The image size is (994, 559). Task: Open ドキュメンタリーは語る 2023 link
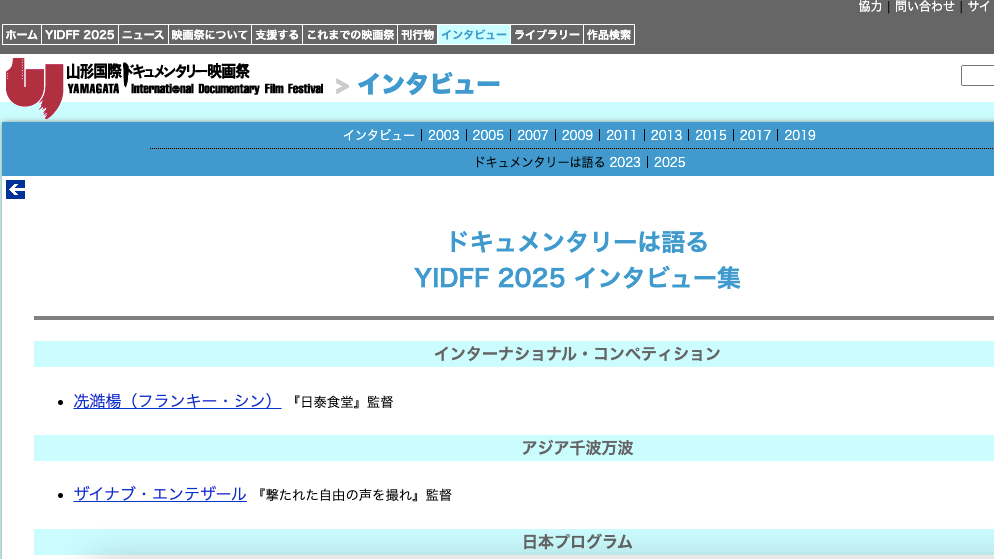click(625, 162)
